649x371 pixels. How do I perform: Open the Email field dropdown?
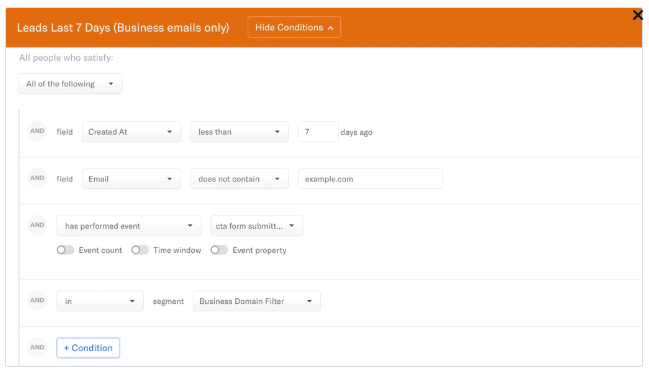(x=131, y=179)
